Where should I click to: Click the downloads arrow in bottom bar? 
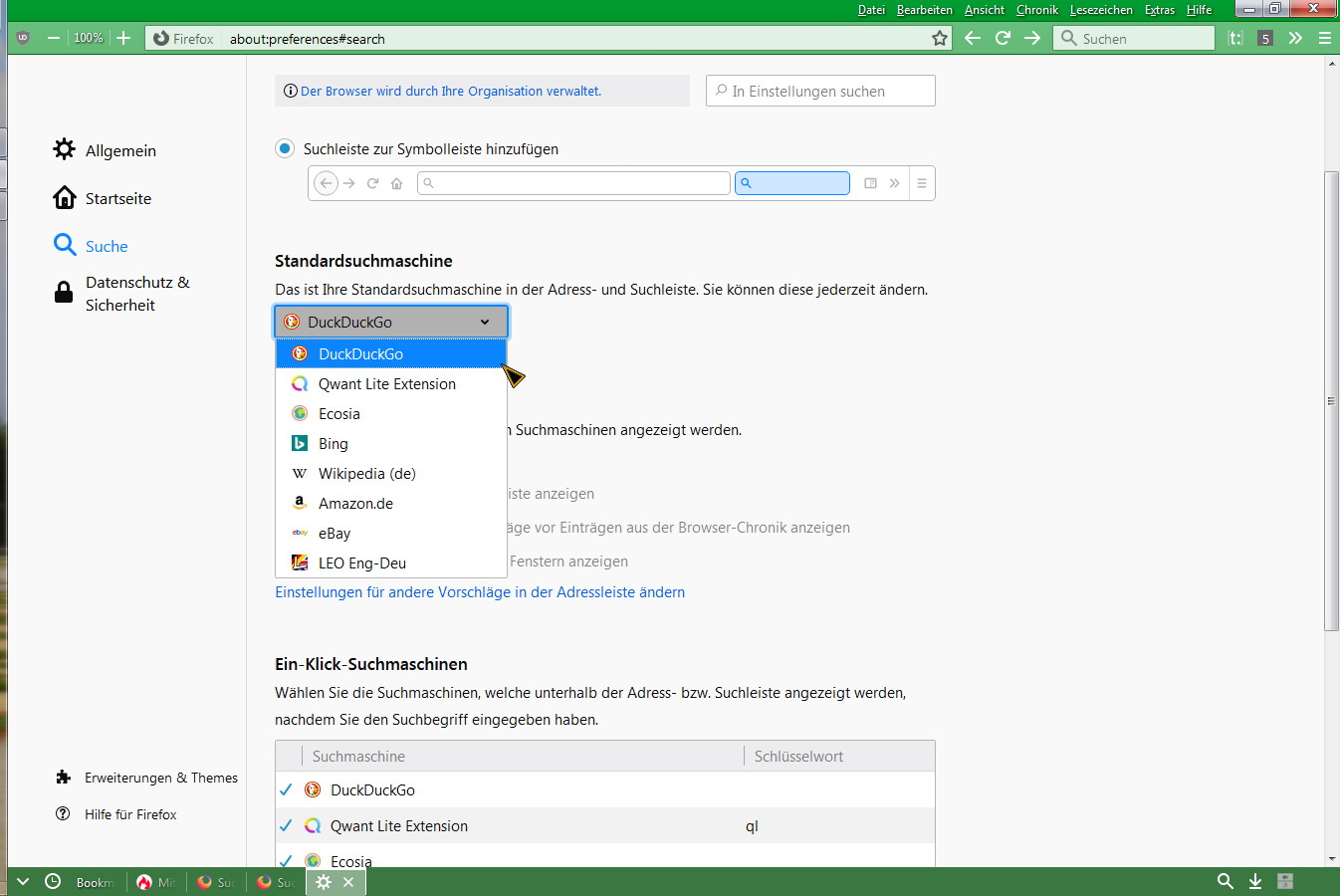coord(1255,881)
